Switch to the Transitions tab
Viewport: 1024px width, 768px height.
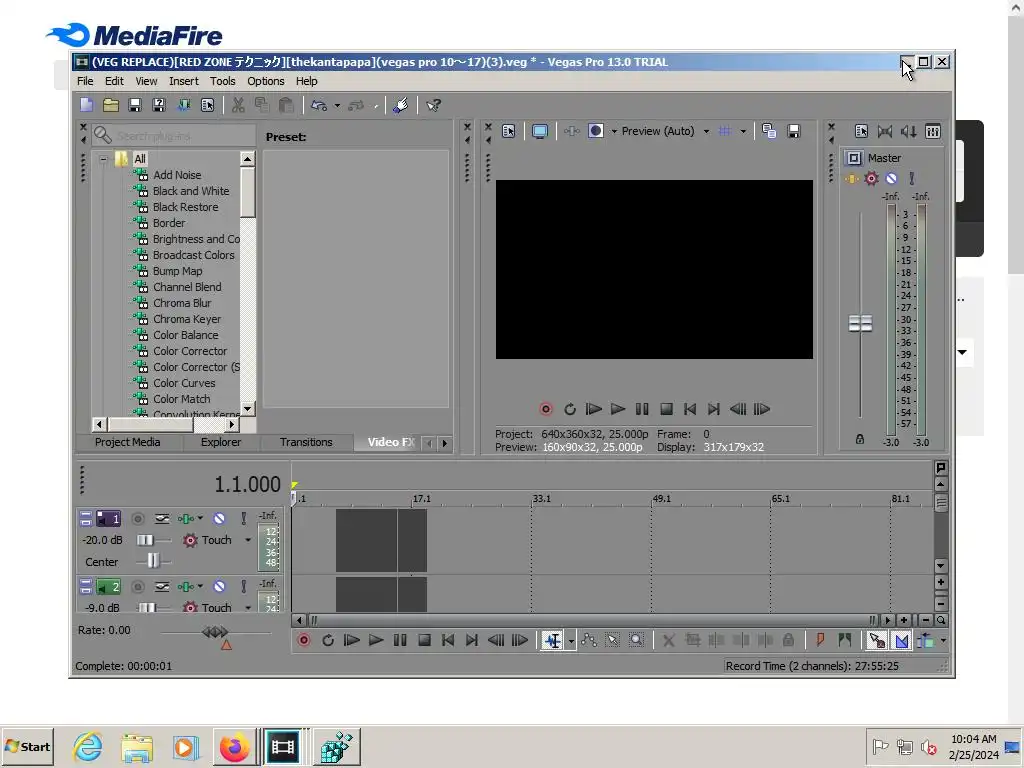pos(306,442)
